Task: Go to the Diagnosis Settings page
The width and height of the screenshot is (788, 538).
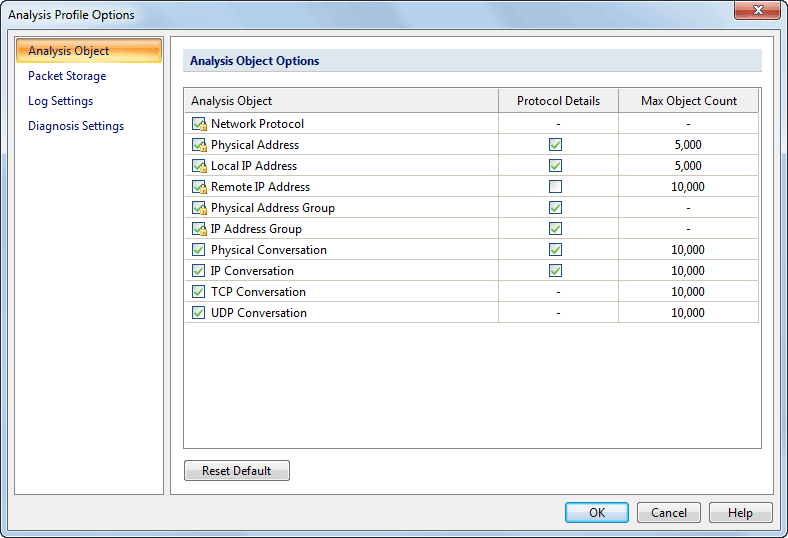Action: tap(76, 126)
